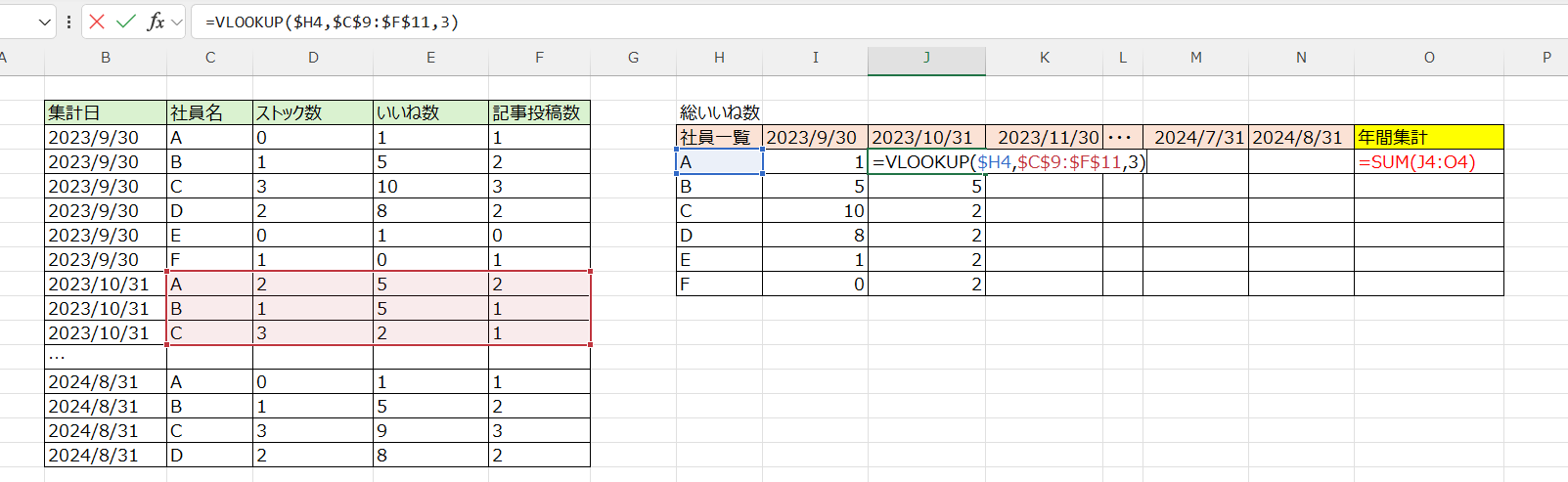Click the 2024/8/31 date cell for employee D
Viewport: 1568px width, 482px height.
click(x=106, y=455)
